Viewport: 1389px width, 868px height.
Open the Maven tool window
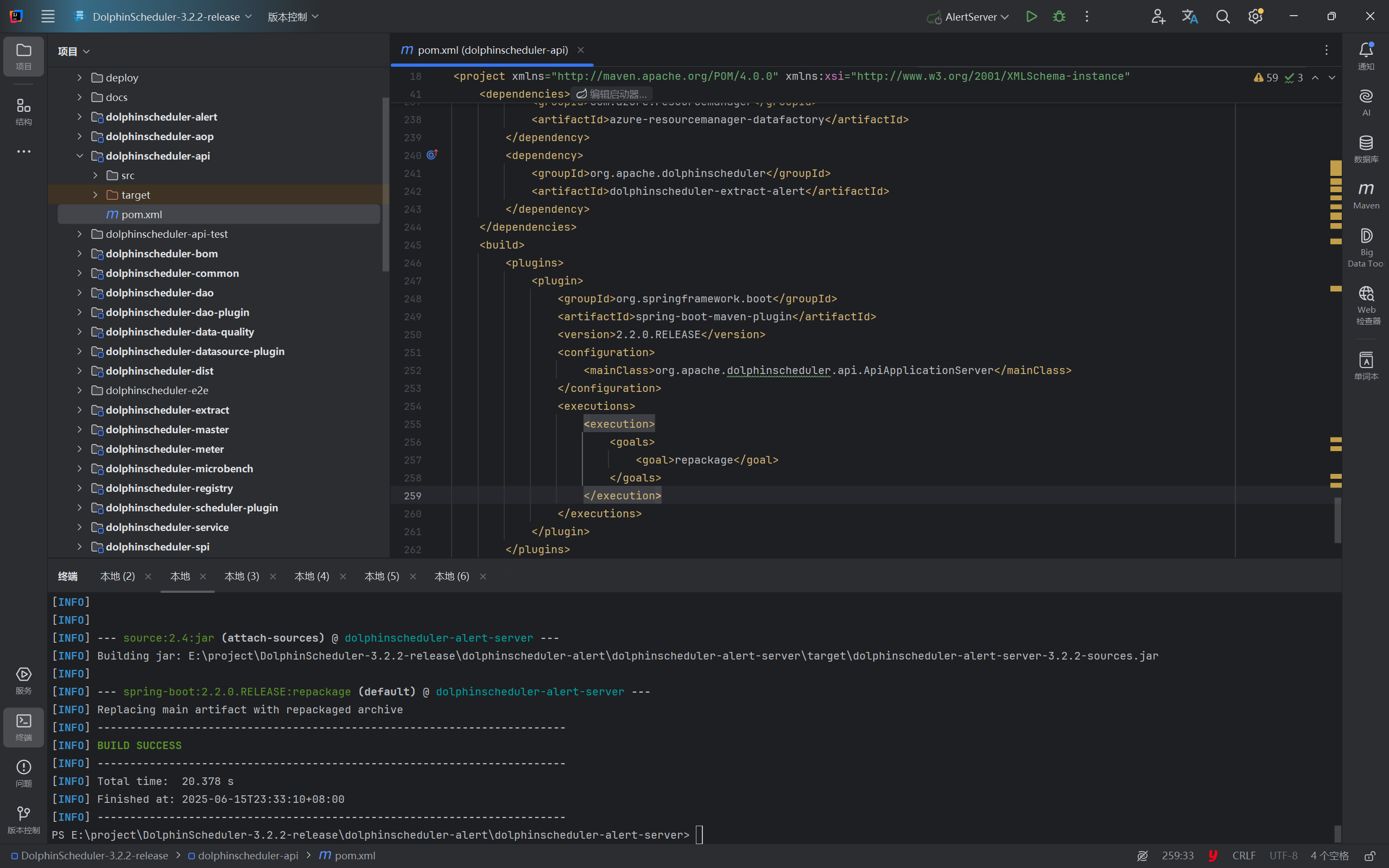point(1366,195)
